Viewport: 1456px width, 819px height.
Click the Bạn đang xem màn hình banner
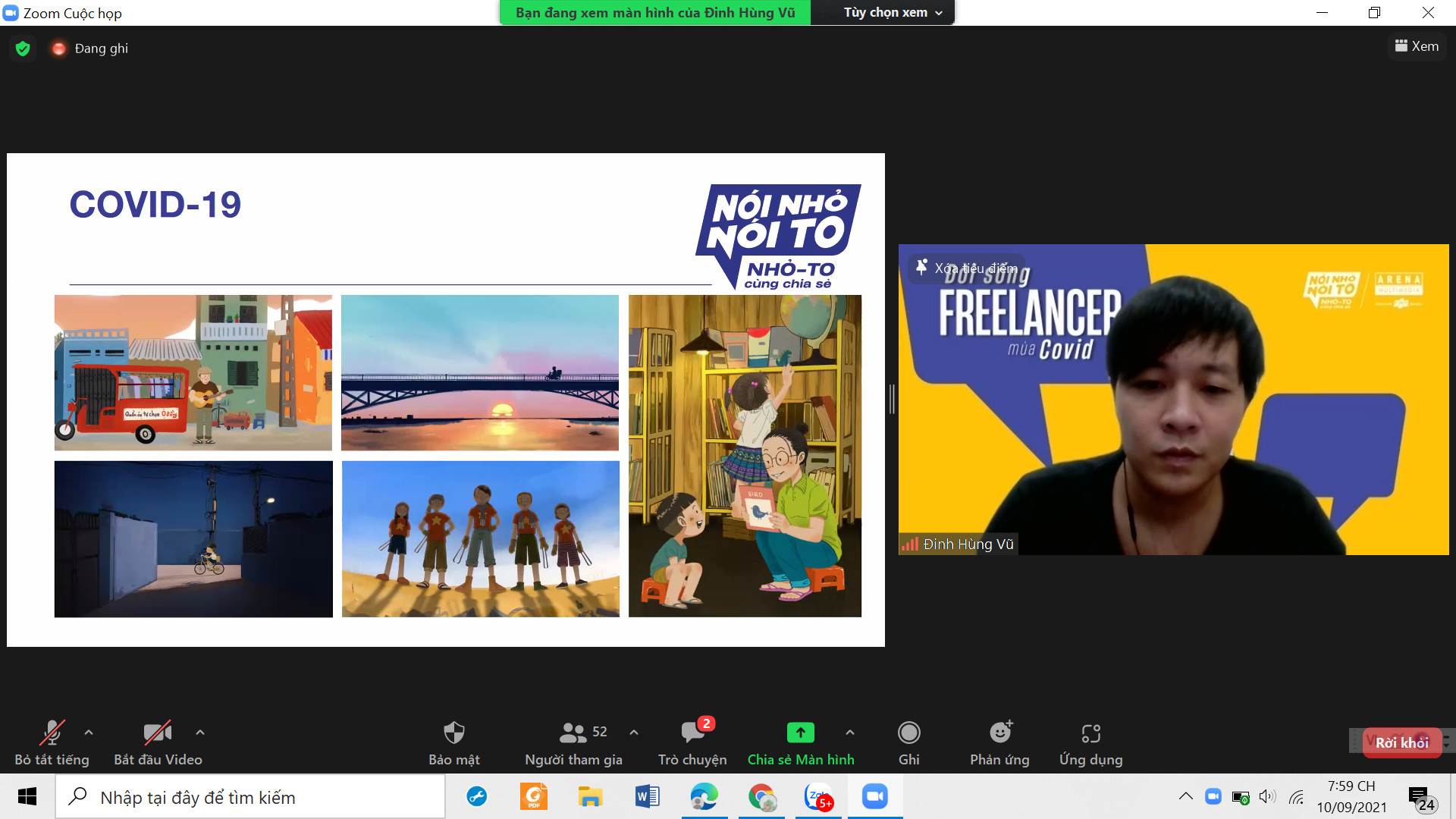point(655,13)
